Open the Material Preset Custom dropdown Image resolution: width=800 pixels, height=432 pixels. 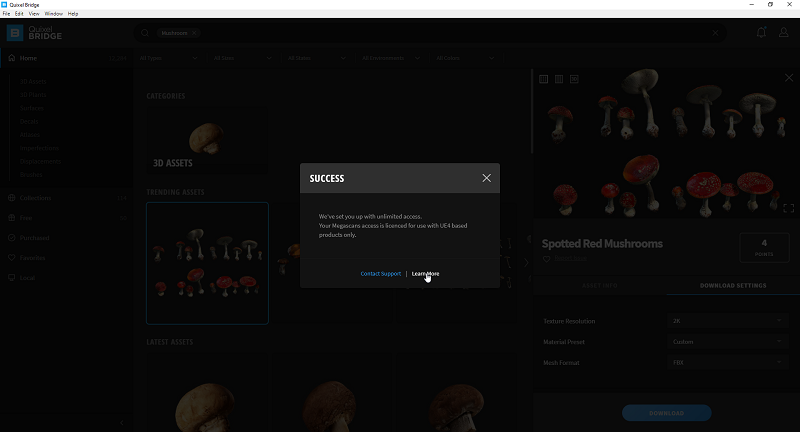pos(728,342)
